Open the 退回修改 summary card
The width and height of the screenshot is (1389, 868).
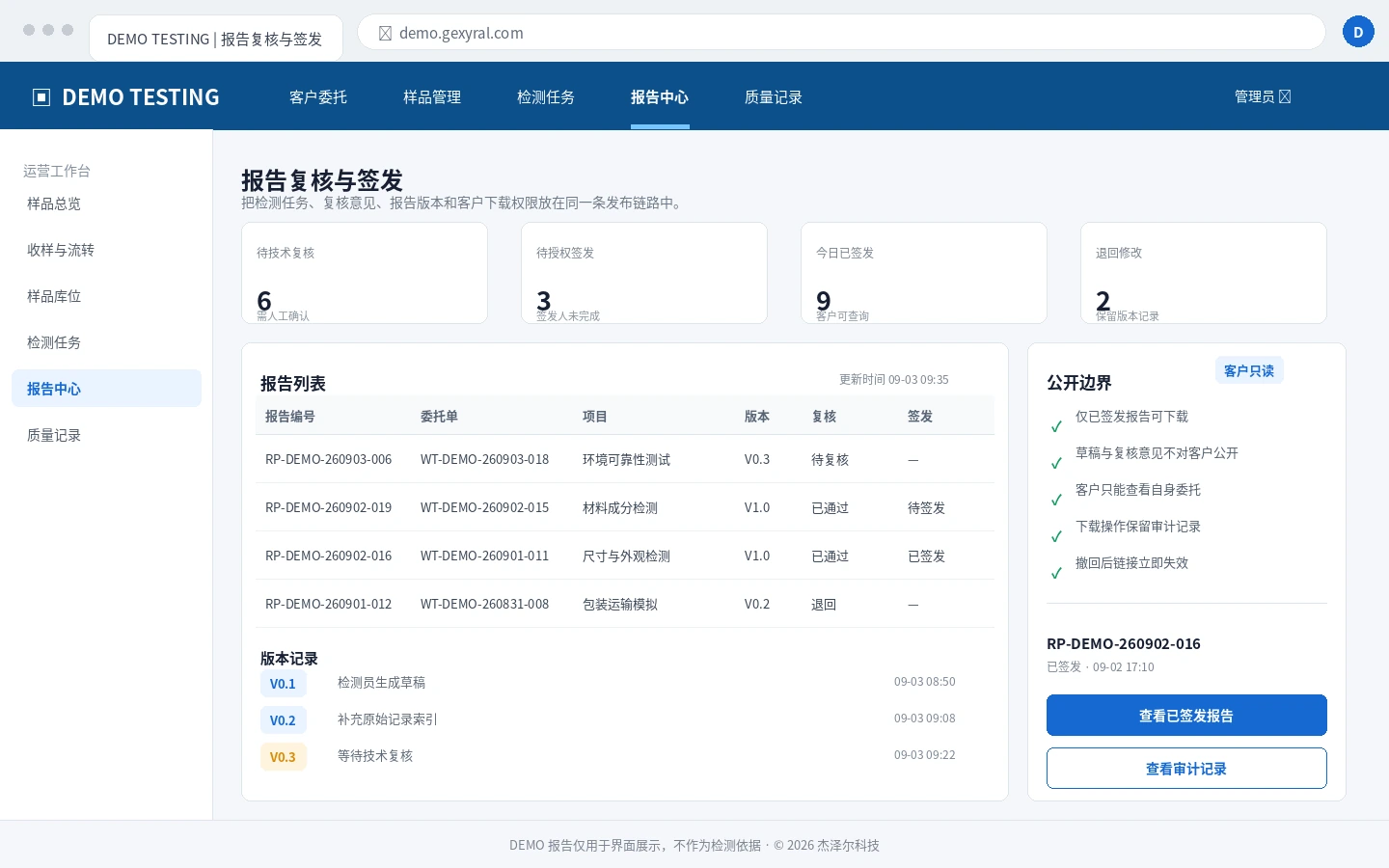pos(1204,273)
